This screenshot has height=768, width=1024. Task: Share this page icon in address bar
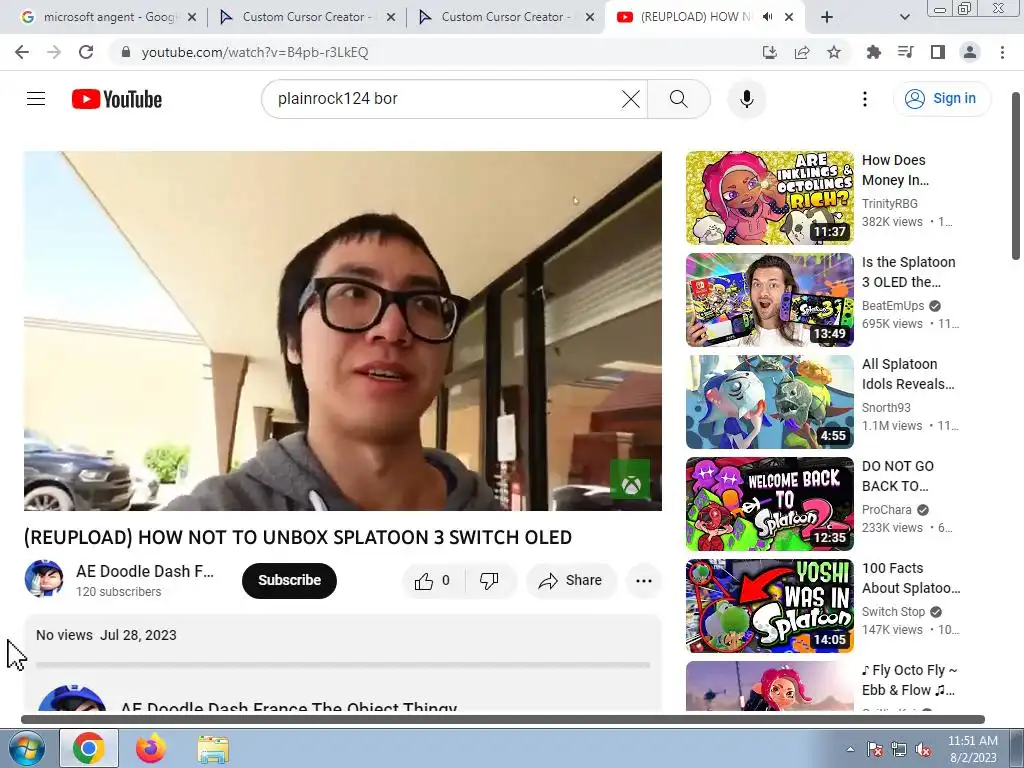(x=802, y=52)
